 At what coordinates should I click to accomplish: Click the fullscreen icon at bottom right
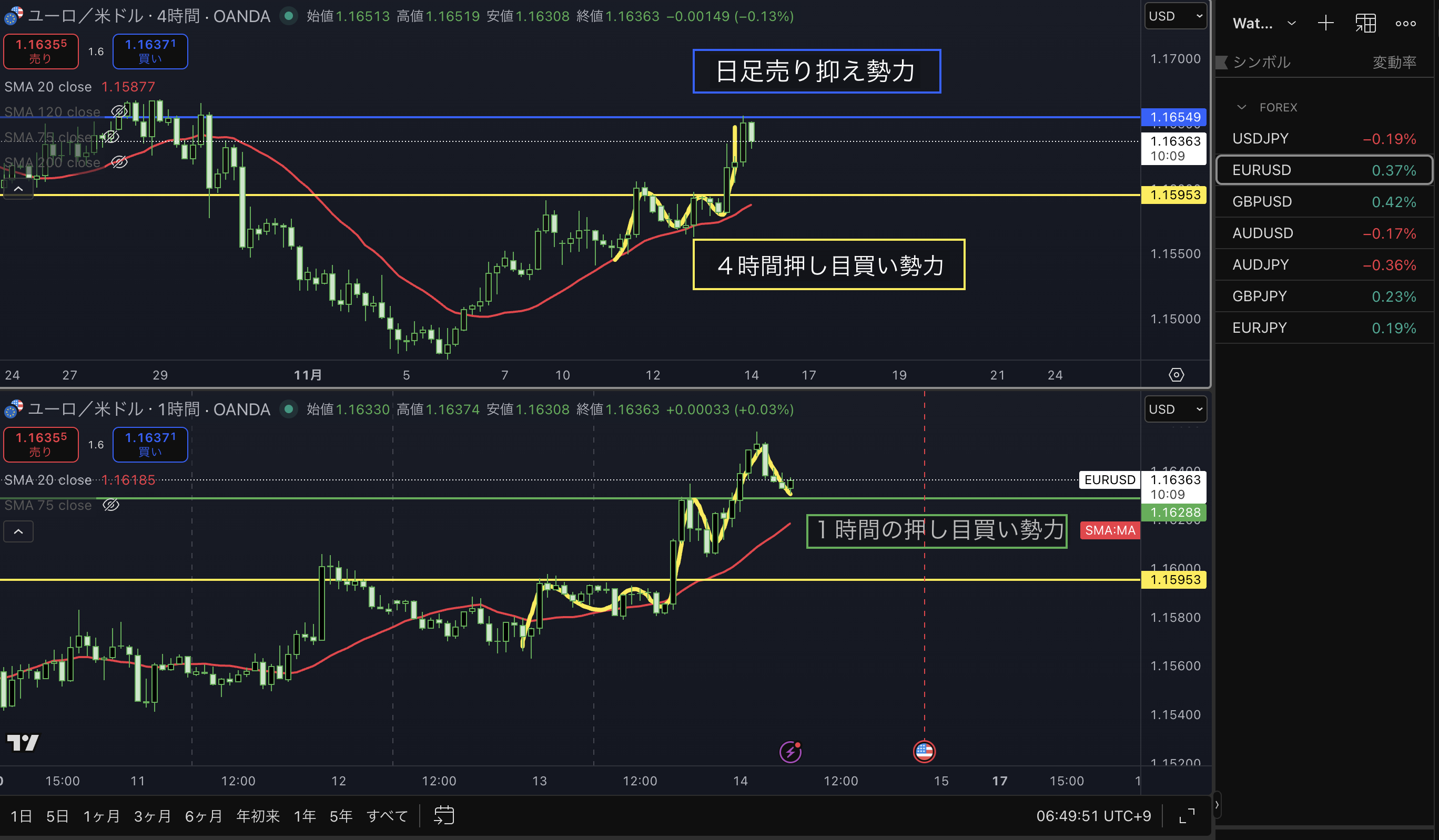pyautogui.click(x=1187, y=815)
